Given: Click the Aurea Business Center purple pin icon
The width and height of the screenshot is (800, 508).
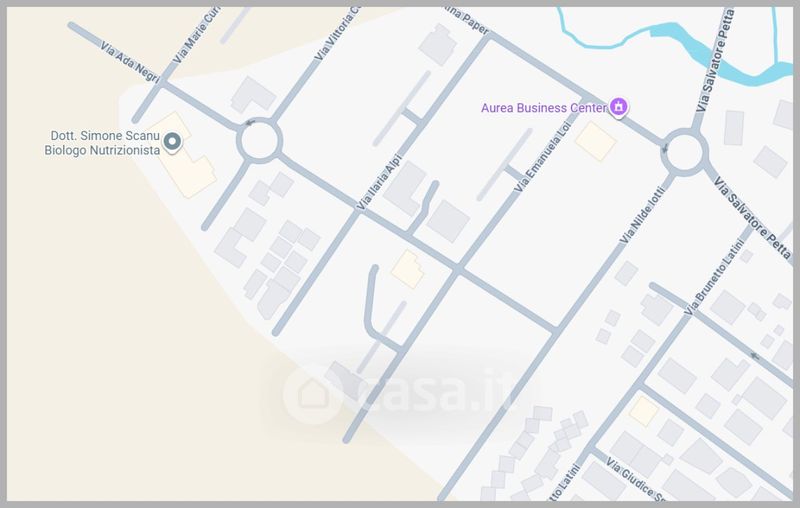Looking at the screenshot, I should pos(618,107).
